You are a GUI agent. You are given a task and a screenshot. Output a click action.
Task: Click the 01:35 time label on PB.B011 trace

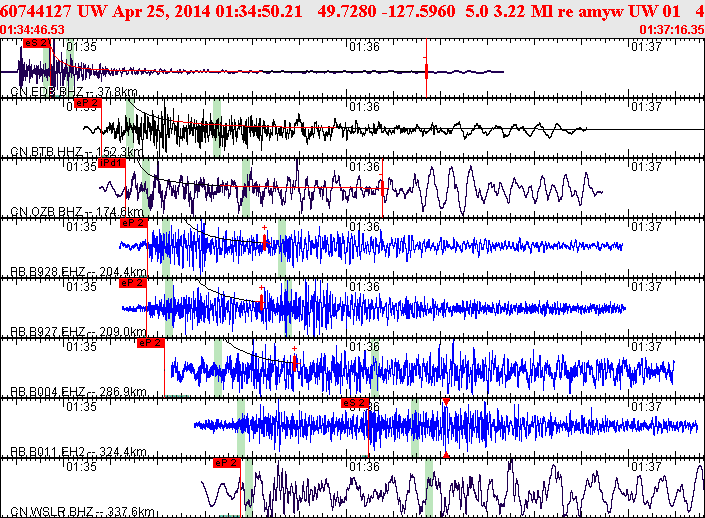coord(81,406)
